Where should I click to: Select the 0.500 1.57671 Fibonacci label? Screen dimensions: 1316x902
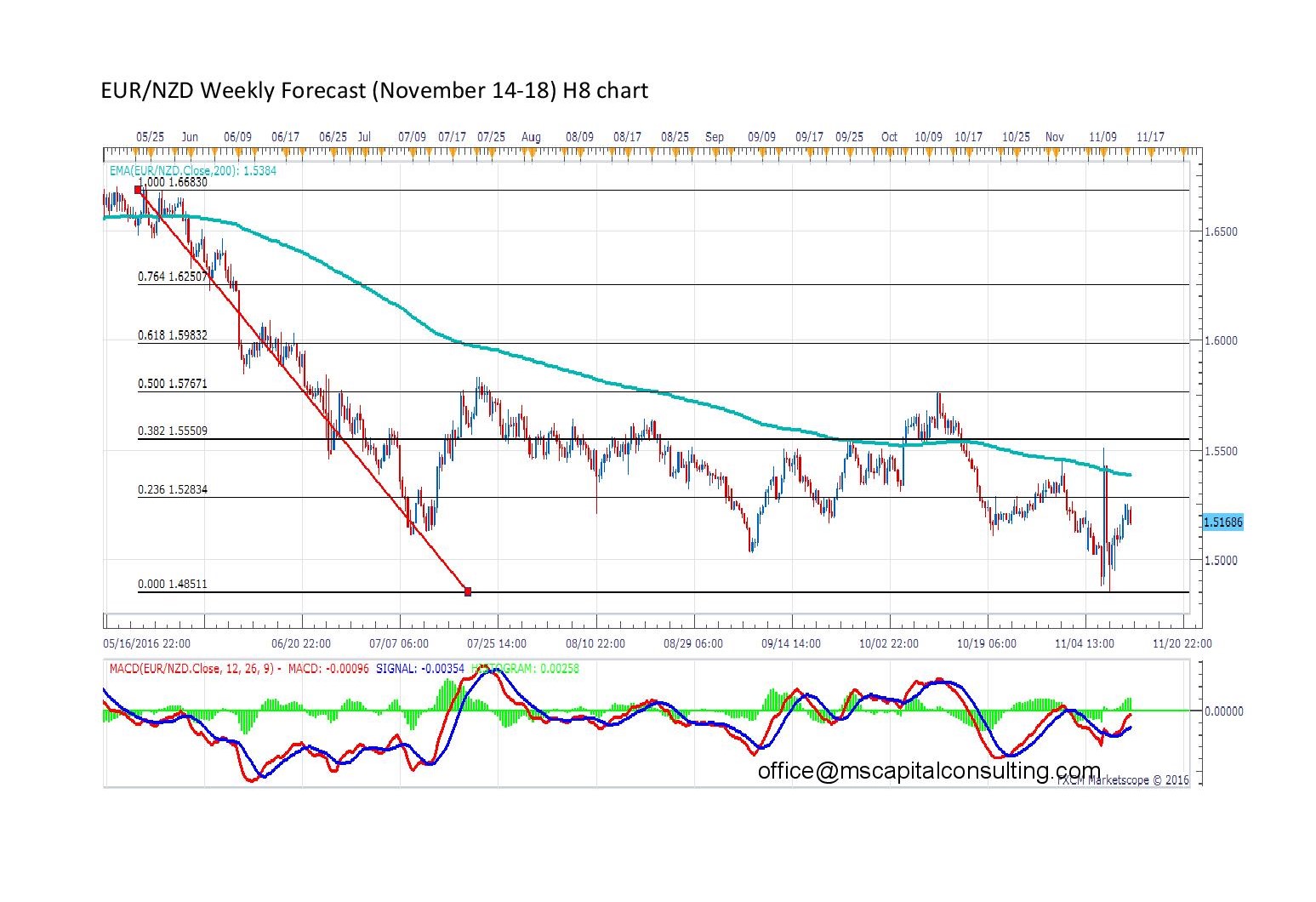tap(173, 384)
